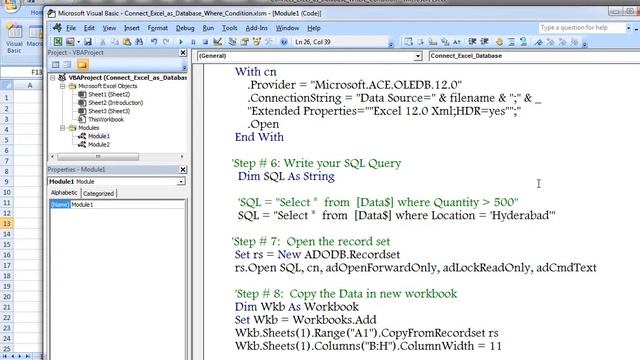This screenshot has height=360, width=640.
Task: Open the File menu
Action: click(71, 28)
